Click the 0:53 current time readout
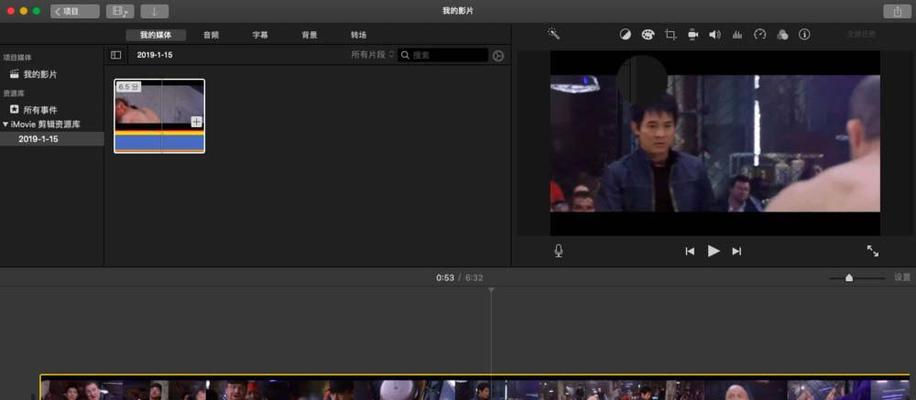The width and height of the screenshot is (916, 400). pyautogui.click(x=445, y=277)
